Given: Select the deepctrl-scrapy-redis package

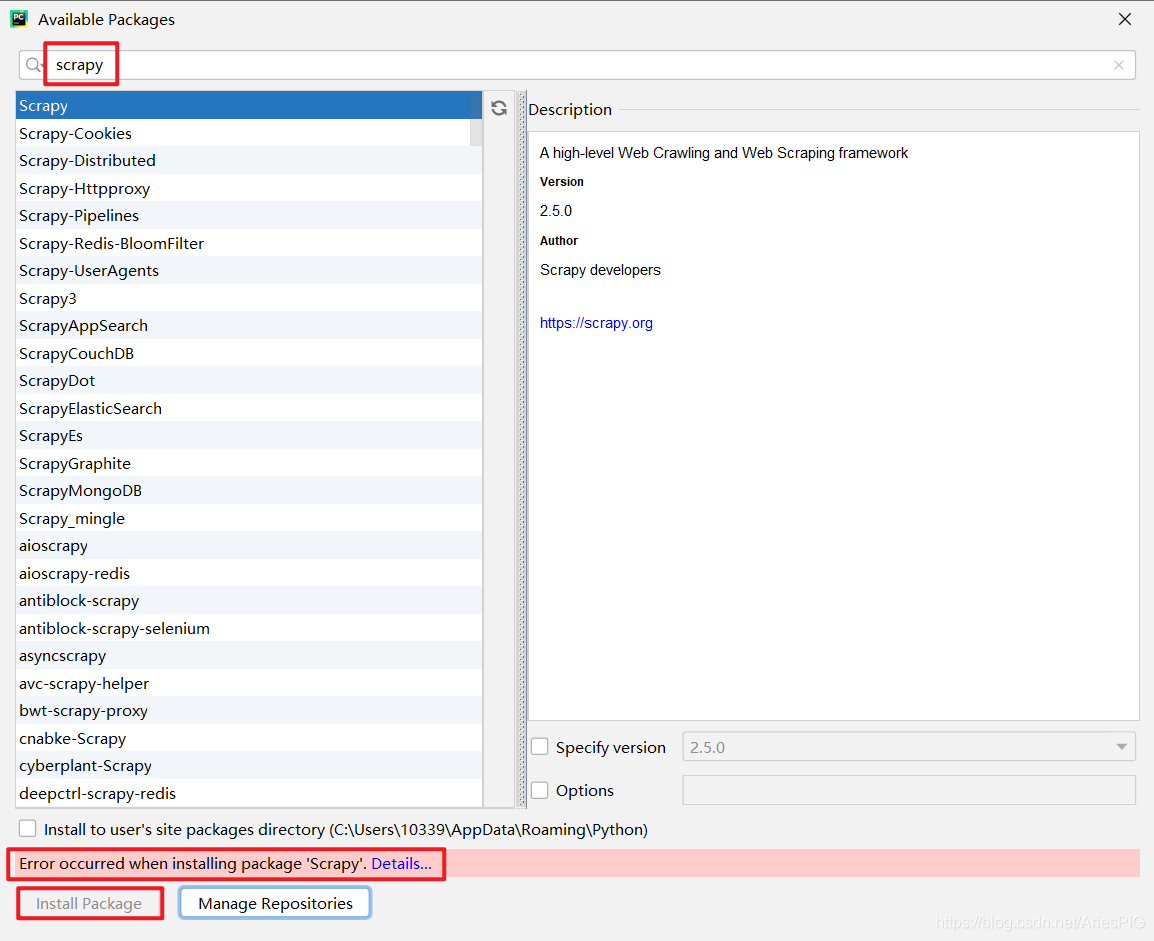Looking at the screenshot, I should pyautogui.click(x=249, y=793).
